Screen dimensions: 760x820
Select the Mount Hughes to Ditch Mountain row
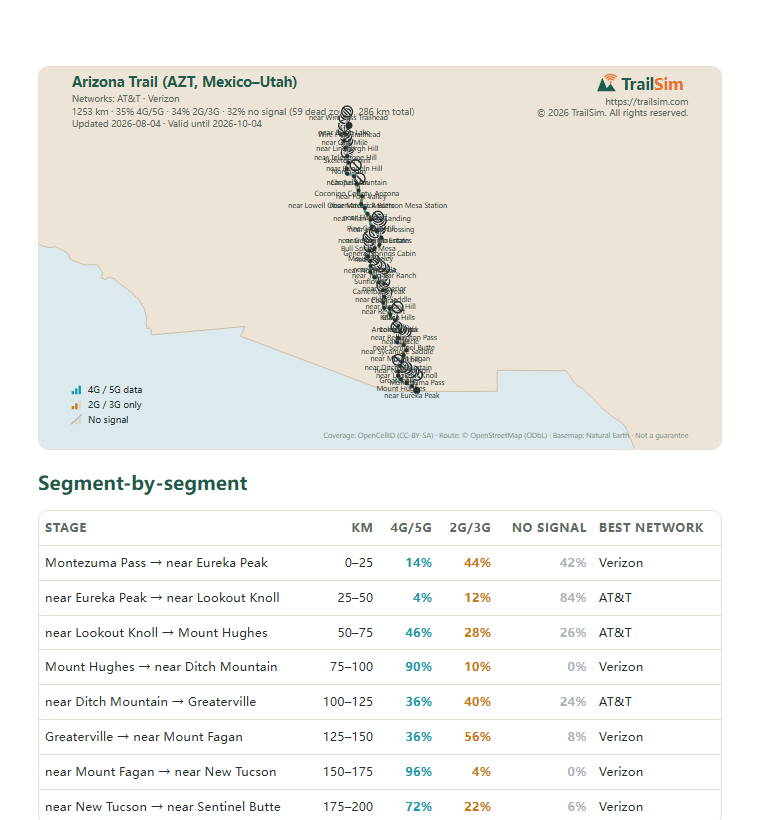point(380,667)
